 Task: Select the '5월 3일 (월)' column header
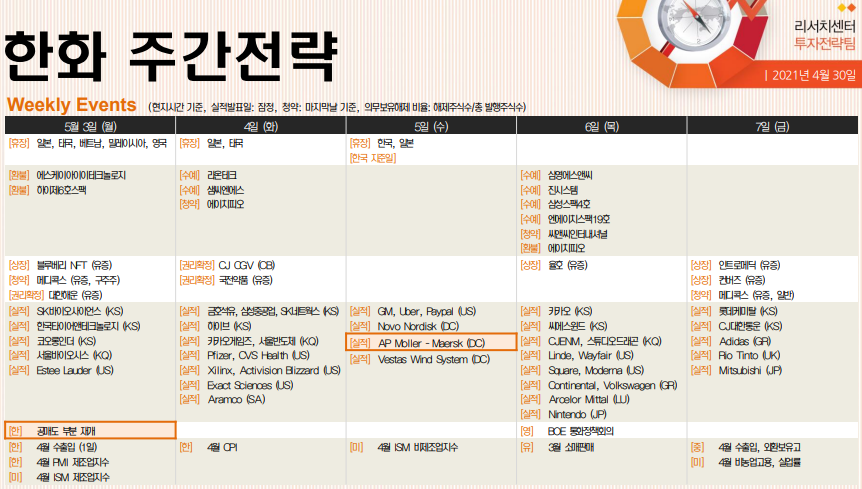(90, 126)
